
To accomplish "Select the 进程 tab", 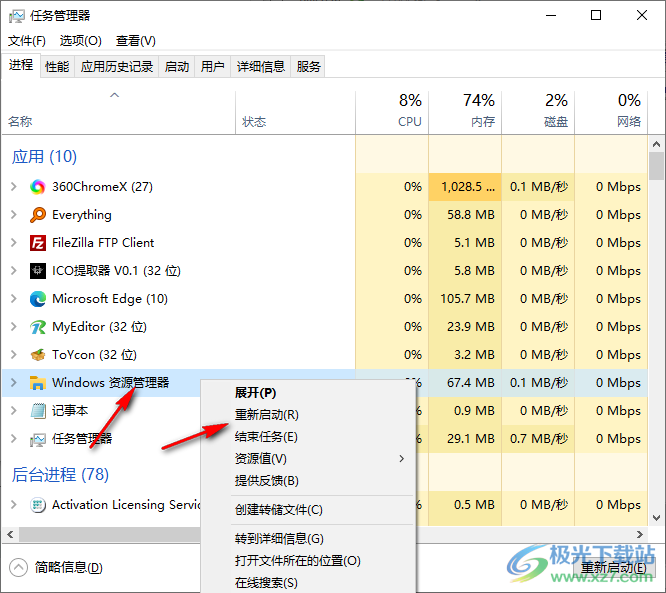I will pos(21,65).
